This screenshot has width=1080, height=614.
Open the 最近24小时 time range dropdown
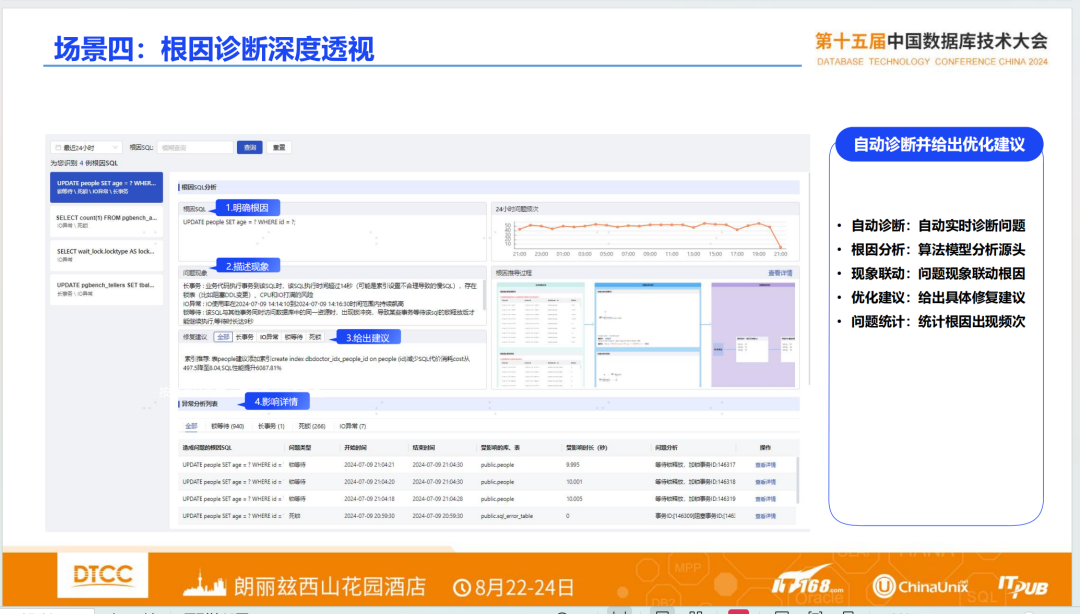(85, 147)
